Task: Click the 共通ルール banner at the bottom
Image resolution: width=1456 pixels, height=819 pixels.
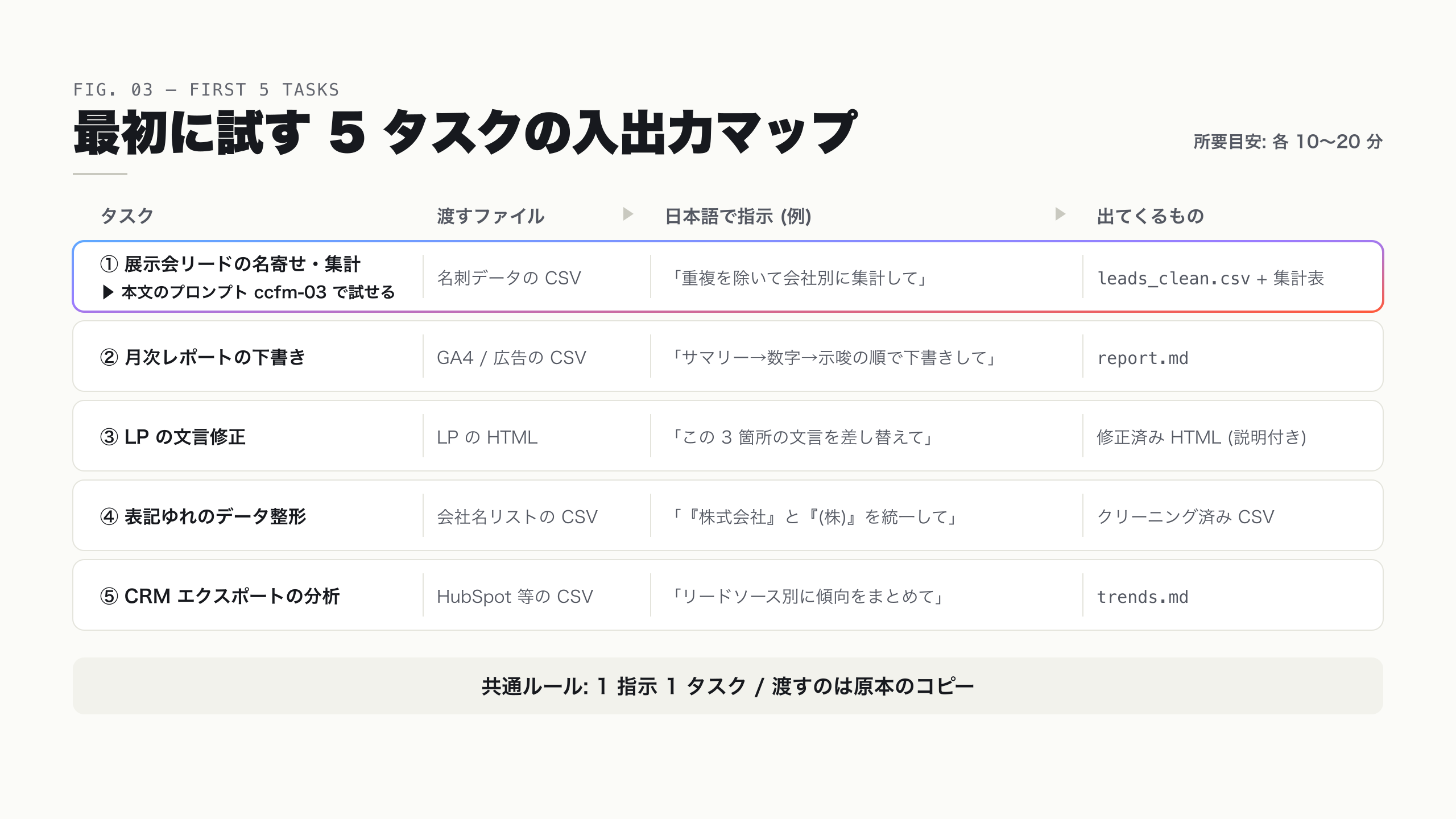Action: point(728,686)
